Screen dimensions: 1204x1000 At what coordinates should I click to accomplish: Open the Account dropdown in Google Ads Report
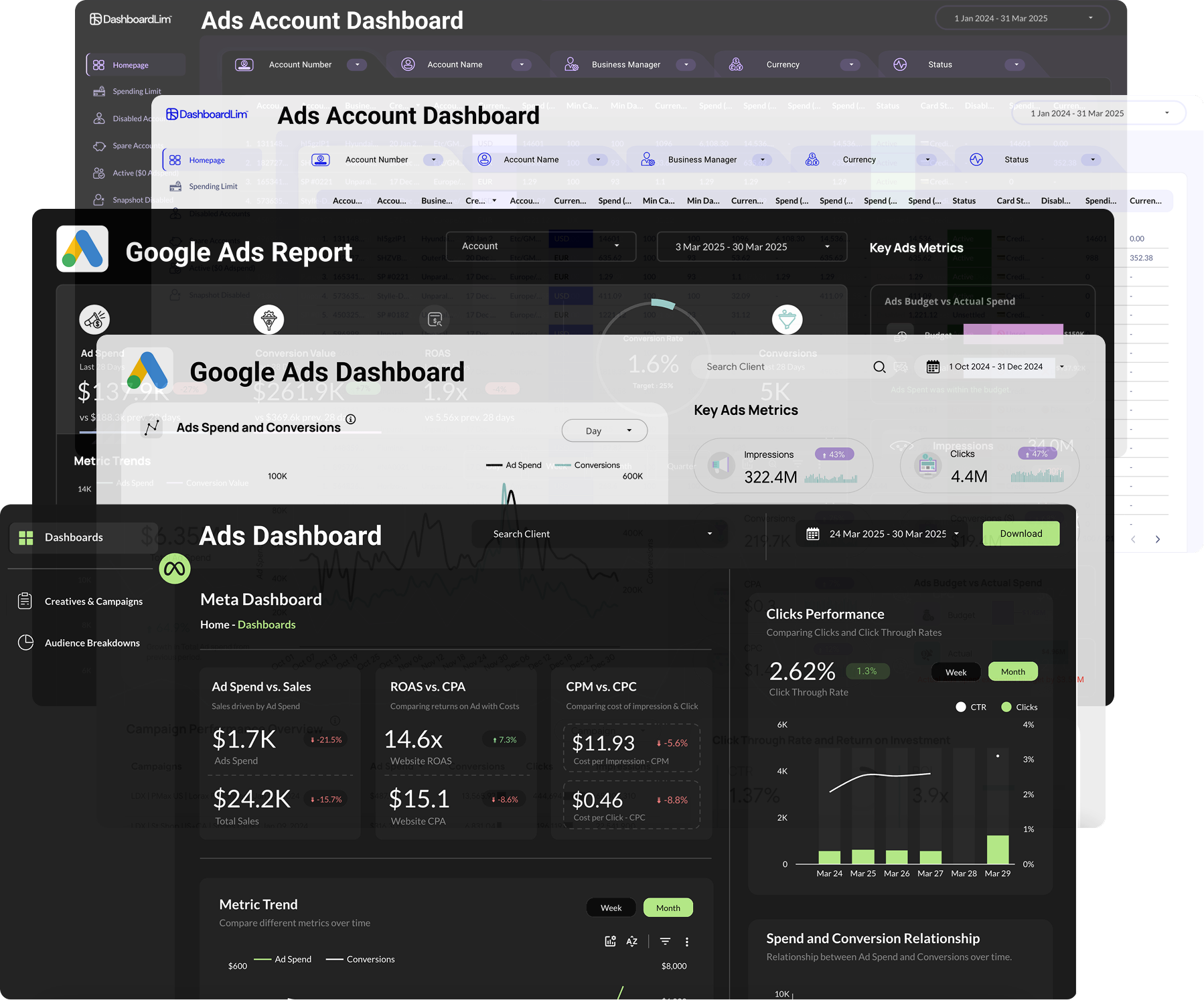pyautogui.click(x=540, y=246)
